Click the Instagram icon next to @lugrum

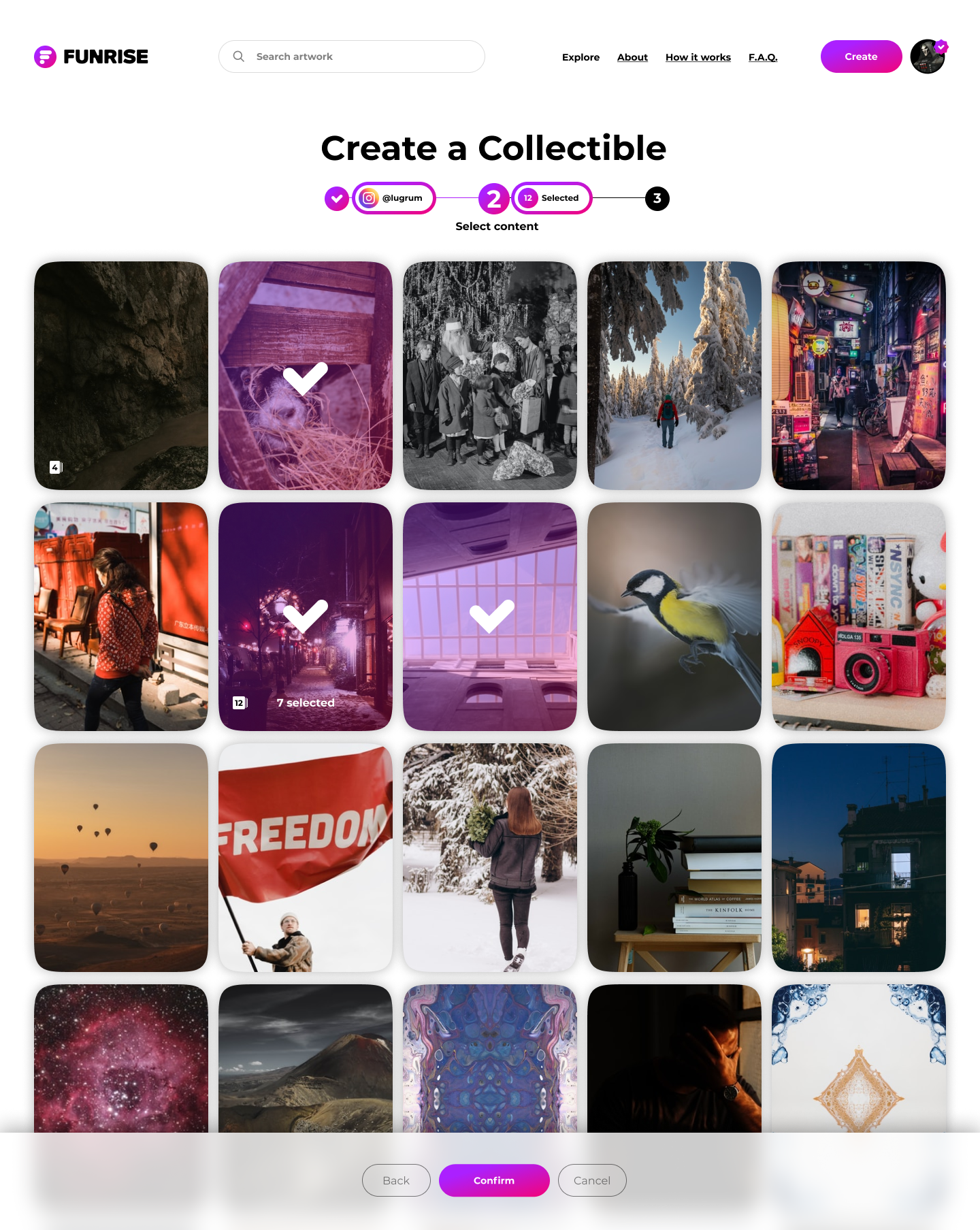click(x=369, y=198)
